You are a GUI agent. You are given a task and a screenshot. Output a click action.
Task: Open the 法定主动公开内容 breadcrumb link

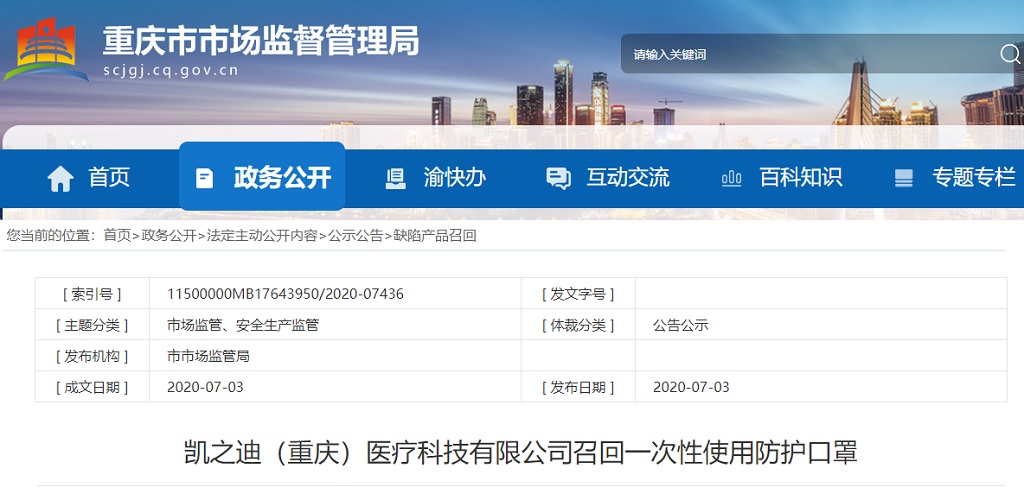262,236
